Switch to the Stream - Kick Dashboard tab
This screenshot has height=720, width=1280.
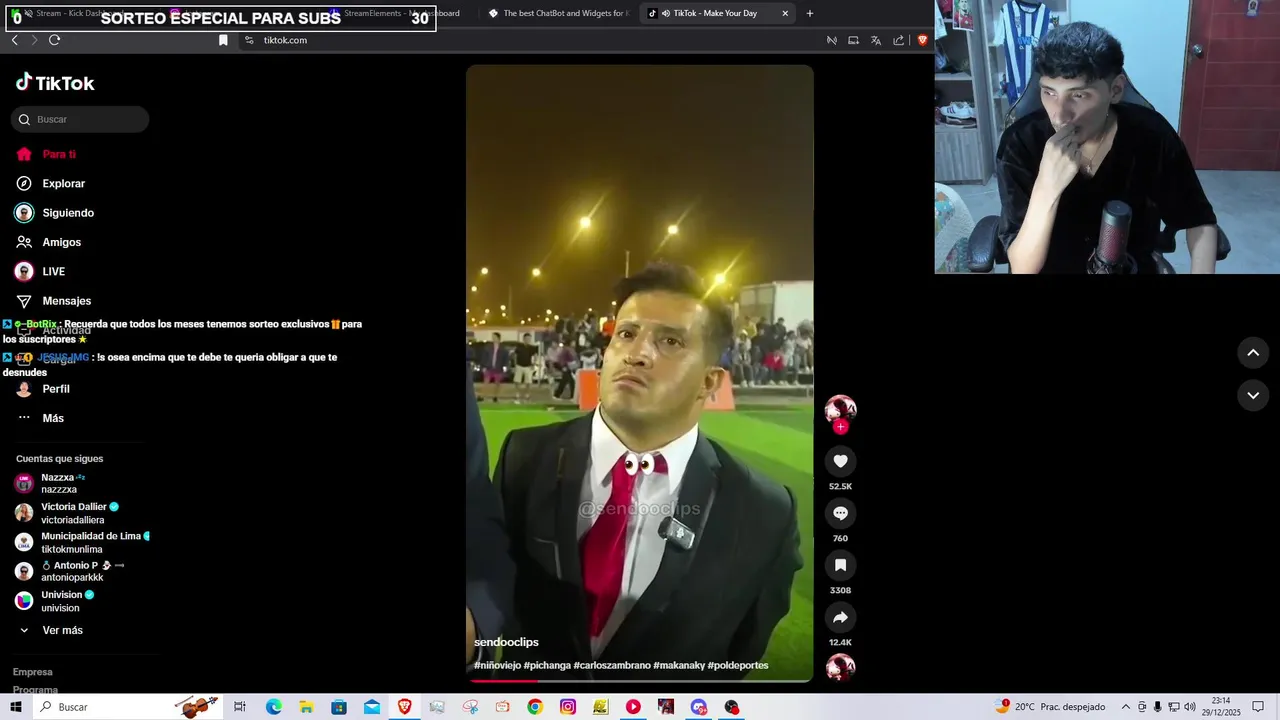click(x=80, y=13)
